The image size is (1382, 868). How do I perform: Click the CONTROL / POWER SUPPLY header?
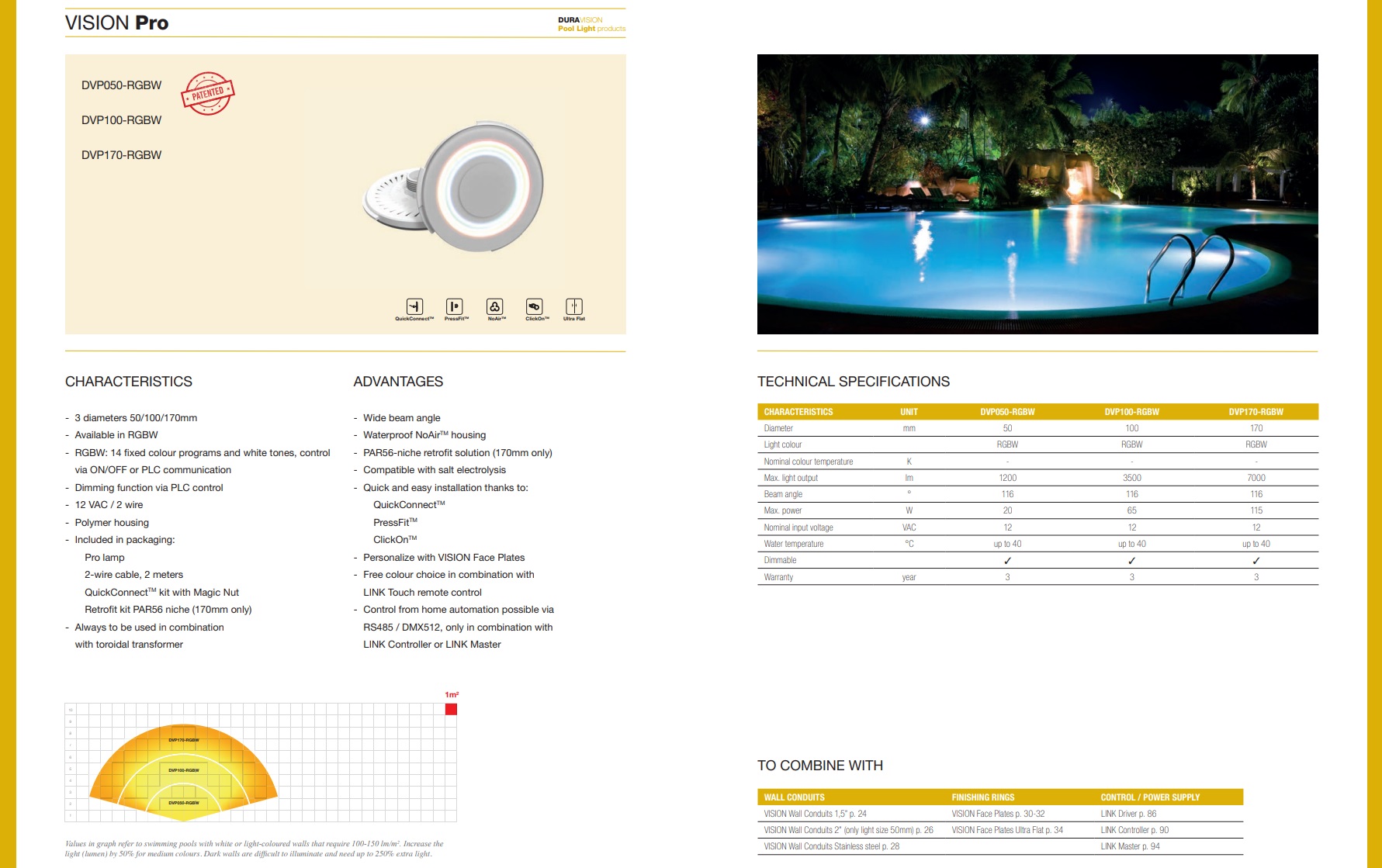(1150, 797)
